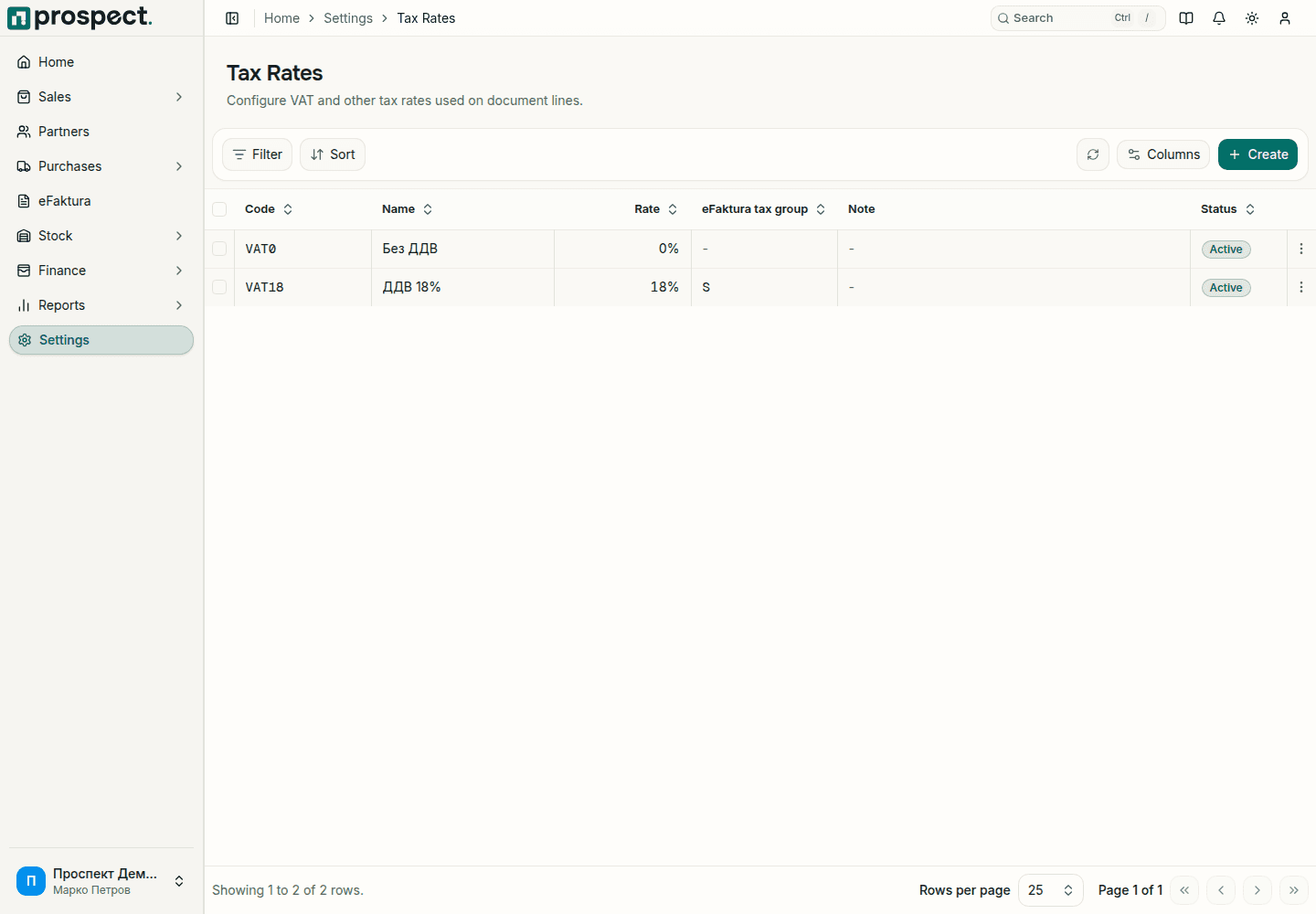This screenshot has width=1316, height=914.
Task: Check the VAT0 row checkbox
Action: (219, 249)
